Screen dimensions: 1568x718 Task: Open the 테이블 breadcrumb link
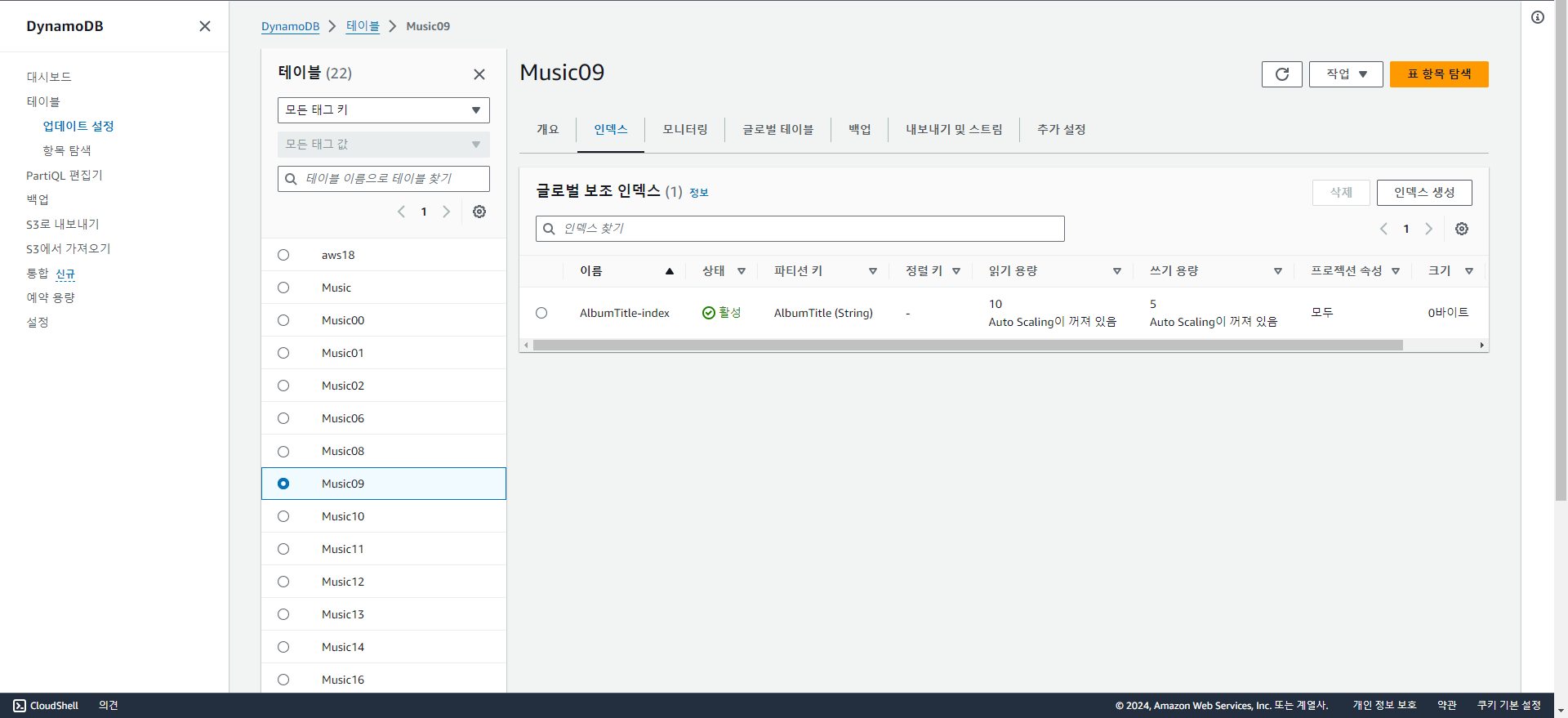[x=363, y=26]
